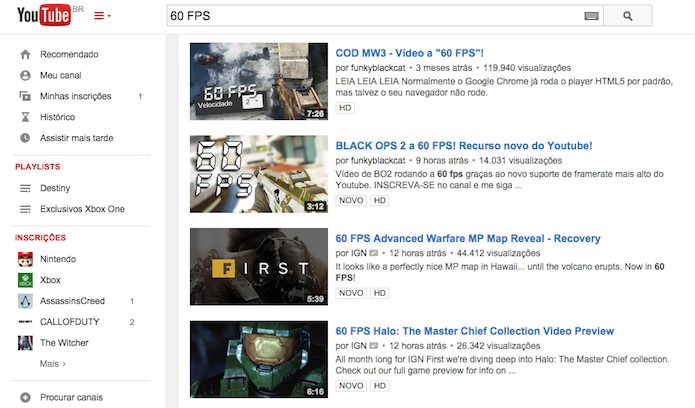The height and width of the screenshot is (408, 695).
Task: Click the NOVO badge on Halo result
Action: 351,386
